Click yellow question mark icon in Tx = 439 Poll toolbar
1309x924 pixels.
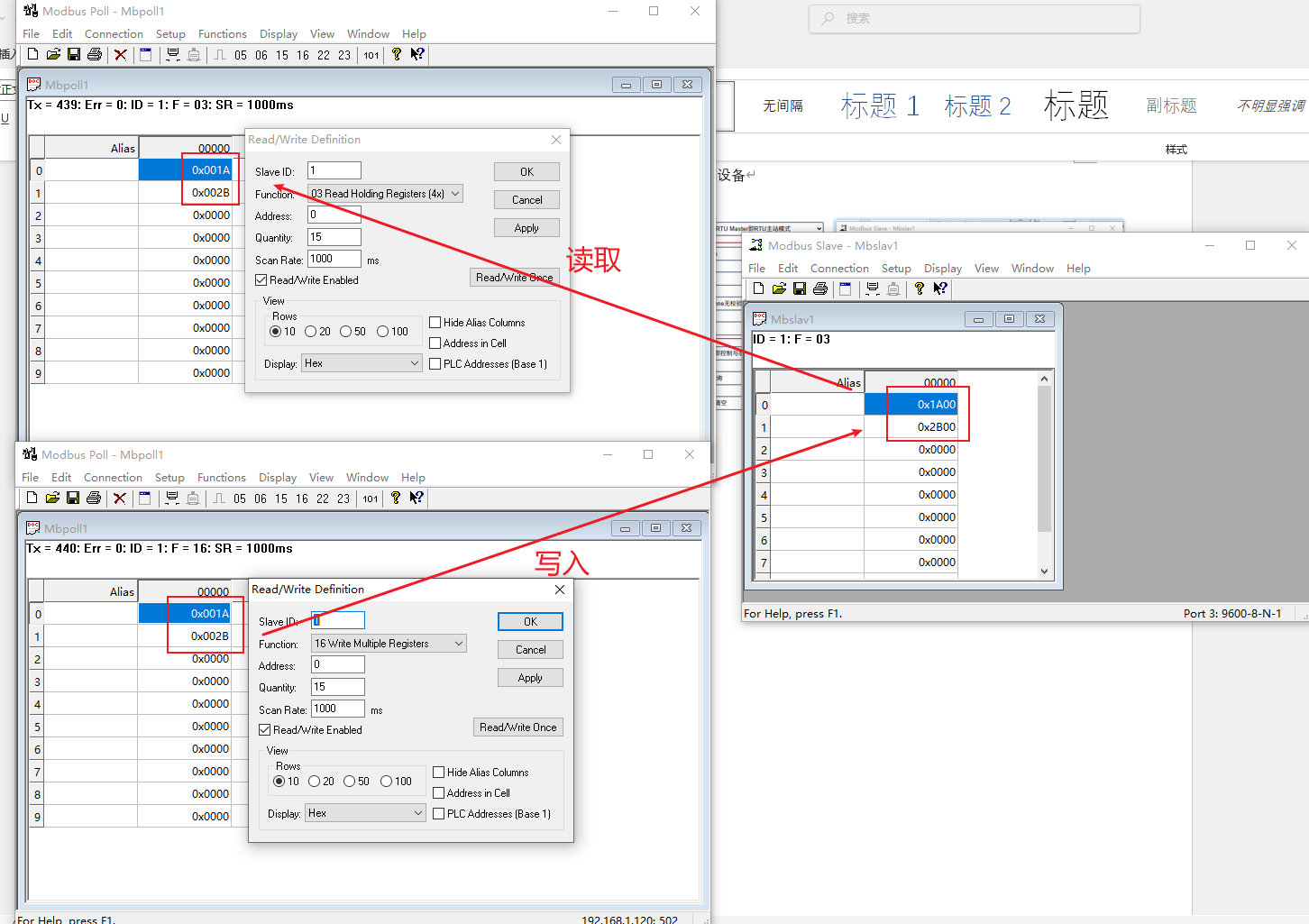397,55
